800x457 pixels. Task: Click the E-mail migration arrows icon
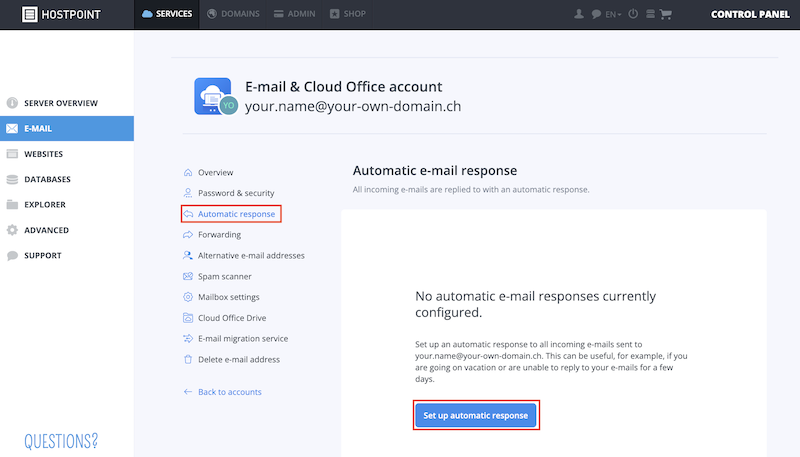click(188, 339)
